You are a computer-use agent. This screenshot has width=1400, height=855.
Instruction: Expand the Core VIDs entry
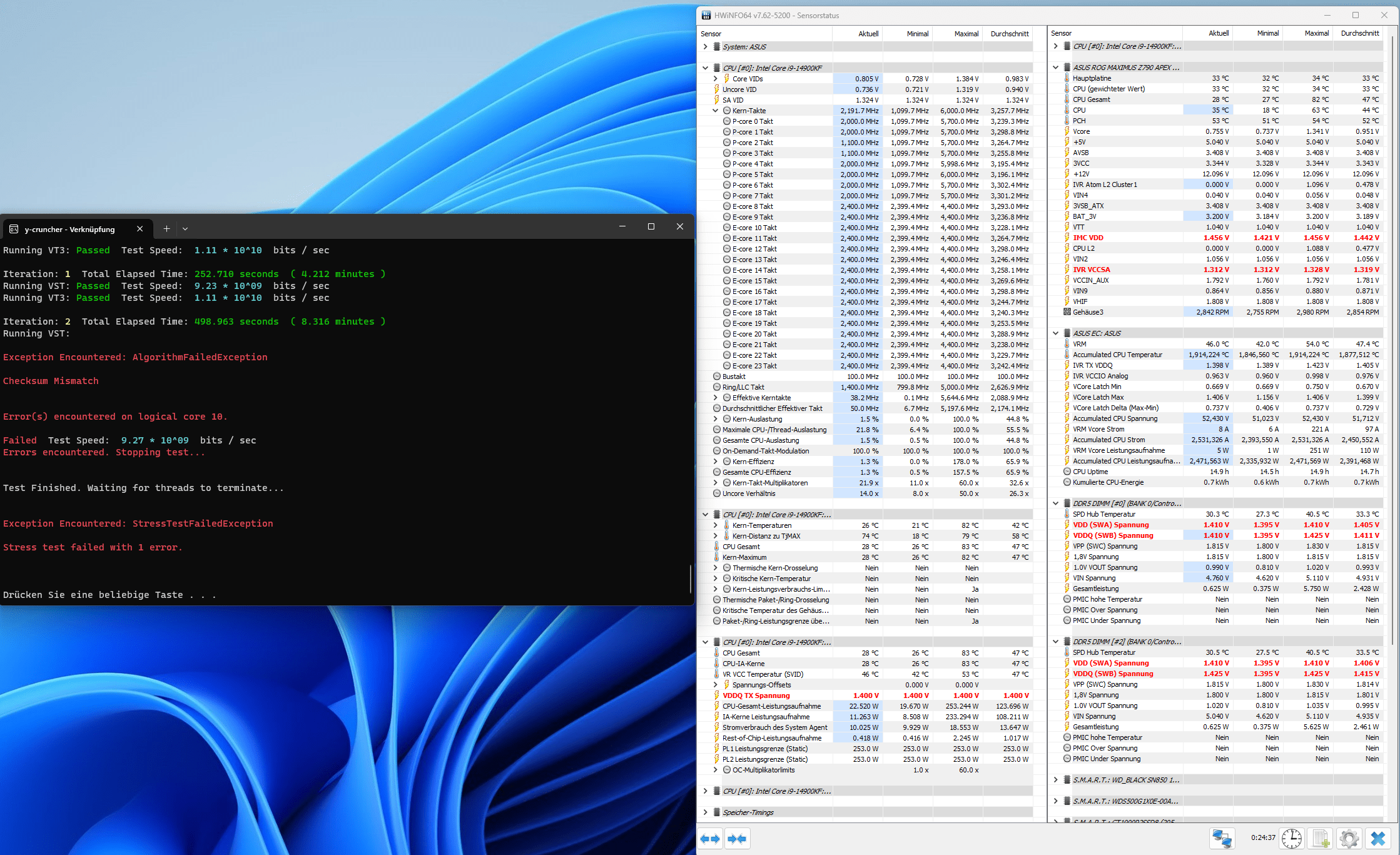[716, 79]
